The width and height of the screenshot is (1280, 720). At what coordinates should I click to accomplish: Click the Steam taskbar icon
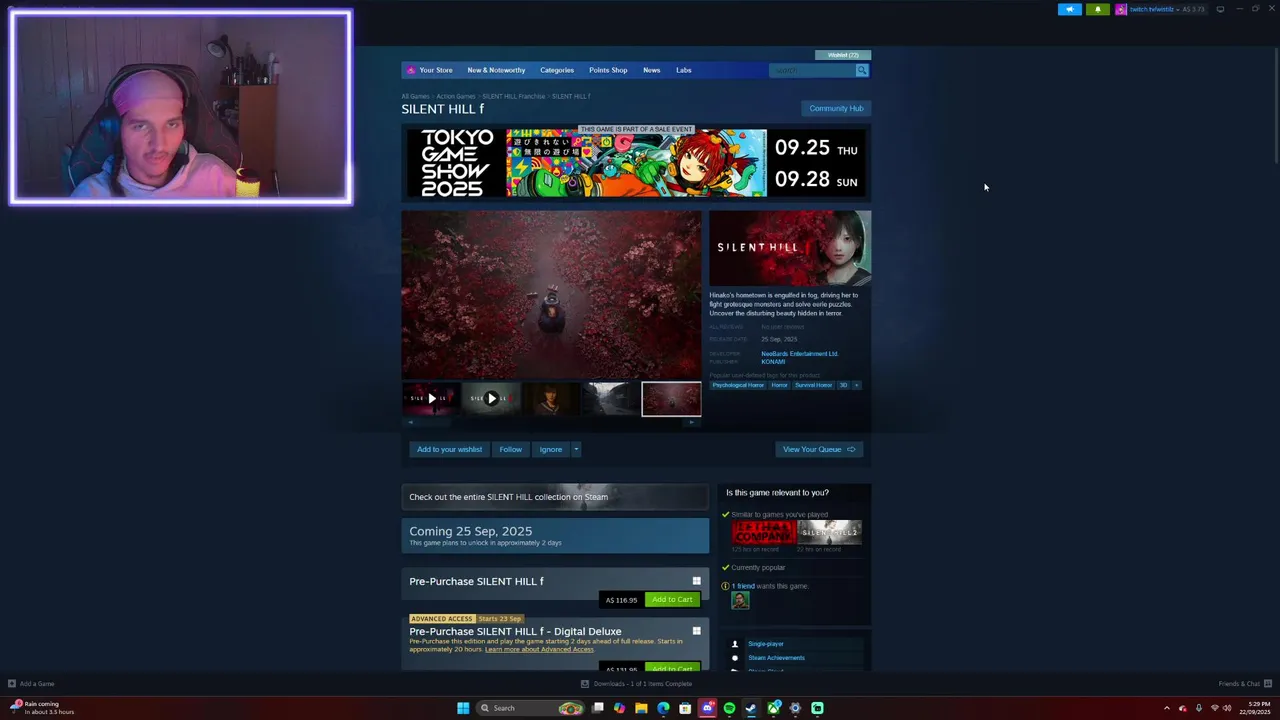pos(751,708)
